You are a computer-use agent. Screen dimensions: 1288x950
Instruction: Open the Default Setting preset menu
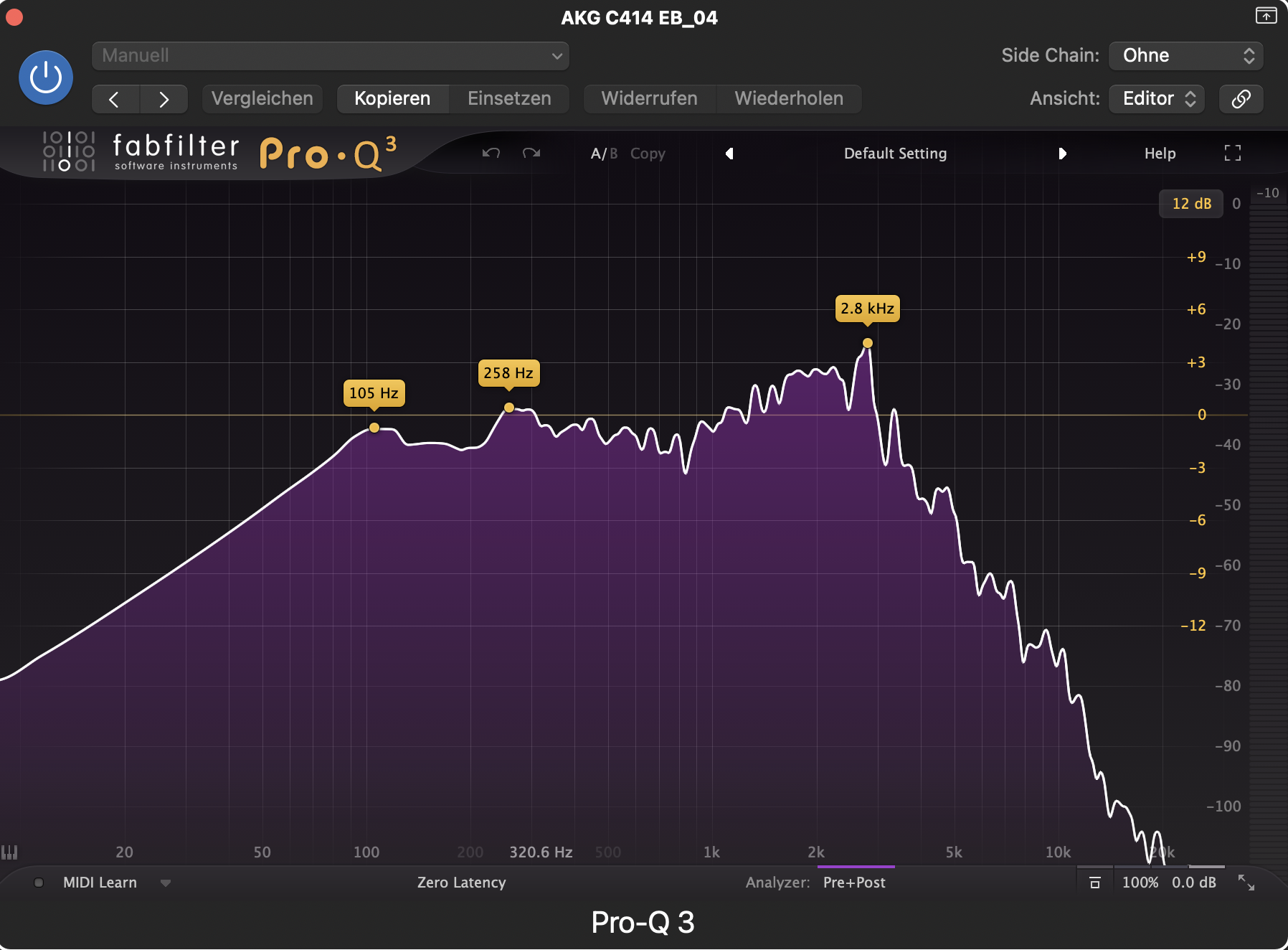pos(895,154)
